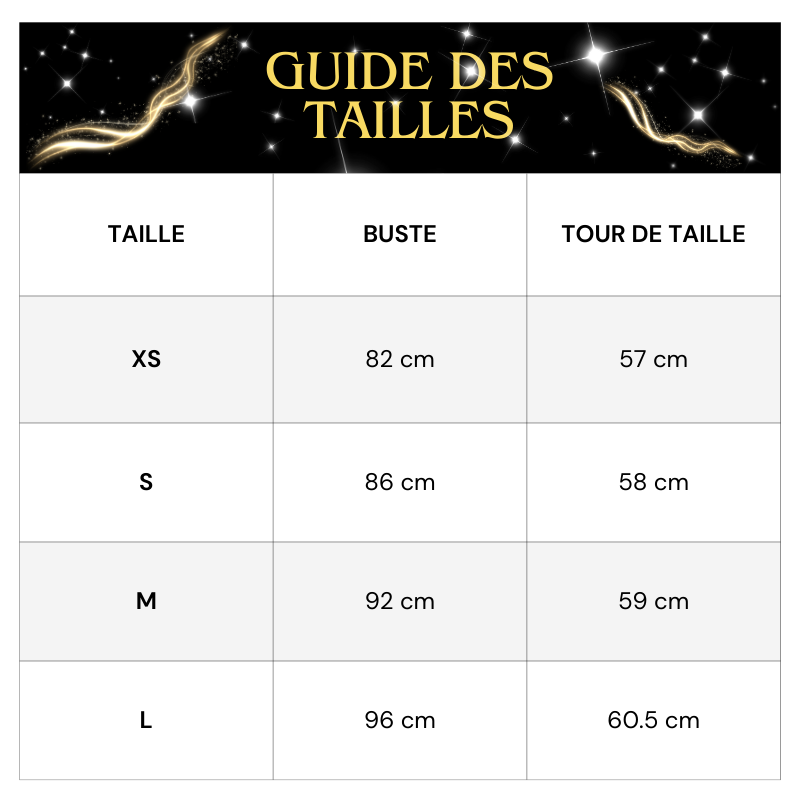Click the 60.5 cm waist value
Image resolution: width=800 pixels, height=800 pixels.
(x=653, y=720)
